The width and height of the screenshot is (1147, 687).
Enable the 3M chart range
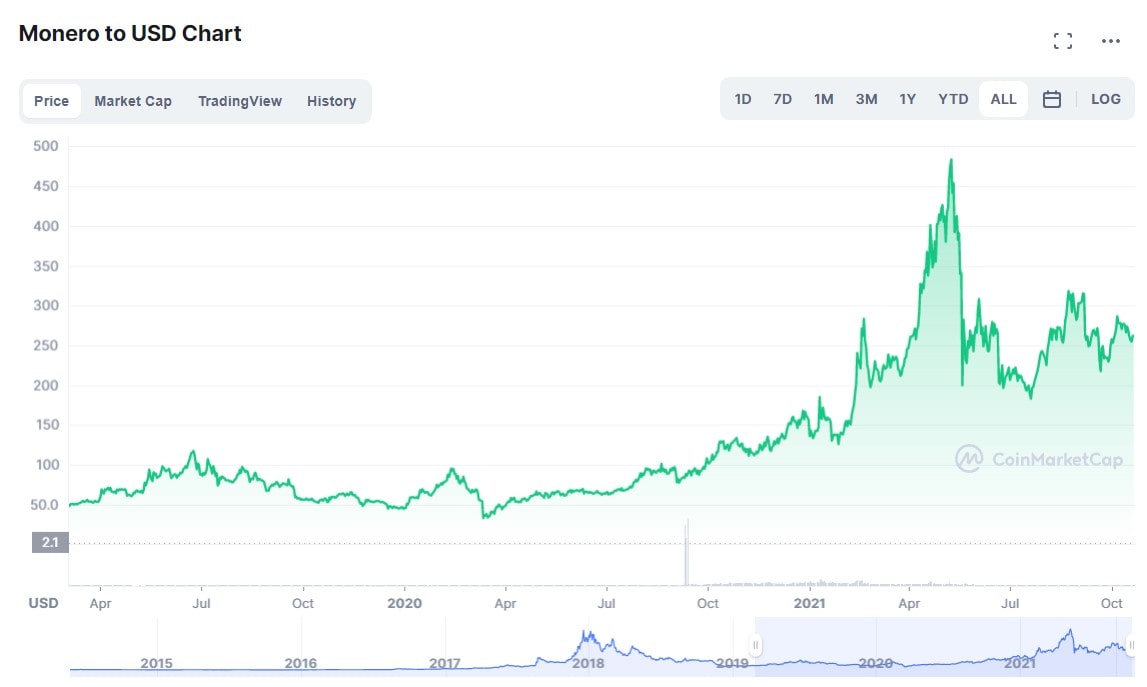(x=865, y=99)
